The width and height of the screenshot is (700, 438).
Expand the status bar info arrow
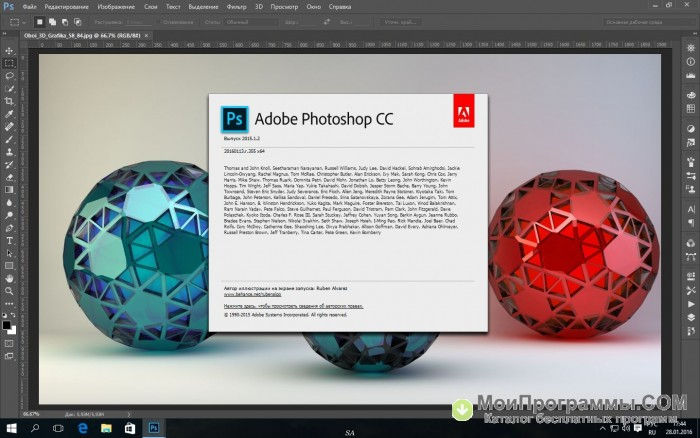129,414
